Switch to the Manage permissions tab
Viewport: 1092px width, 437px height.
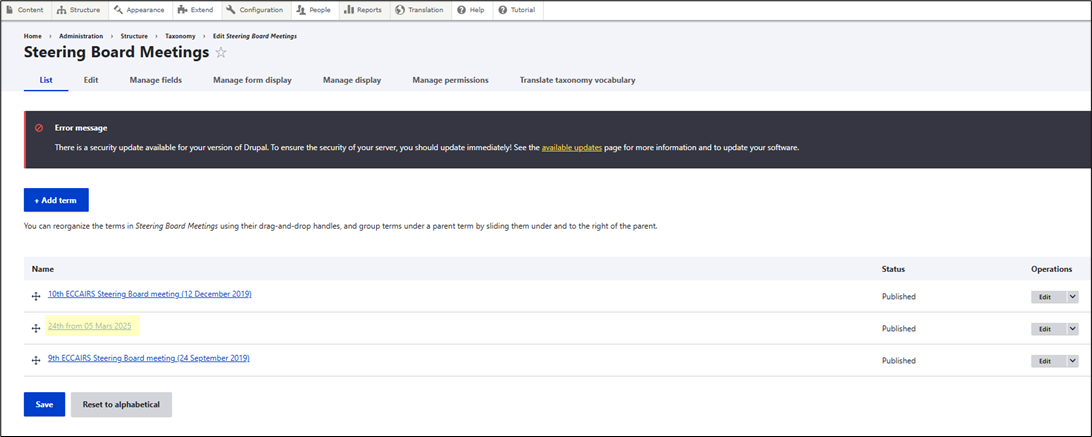click(450, 80)
